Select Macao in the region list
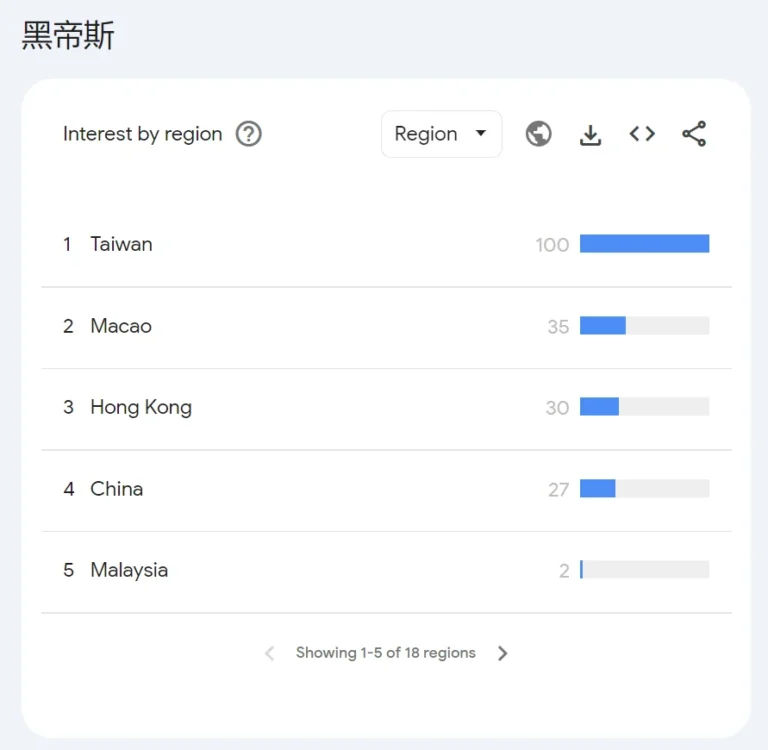768x750 pixels. click(121, 326)
